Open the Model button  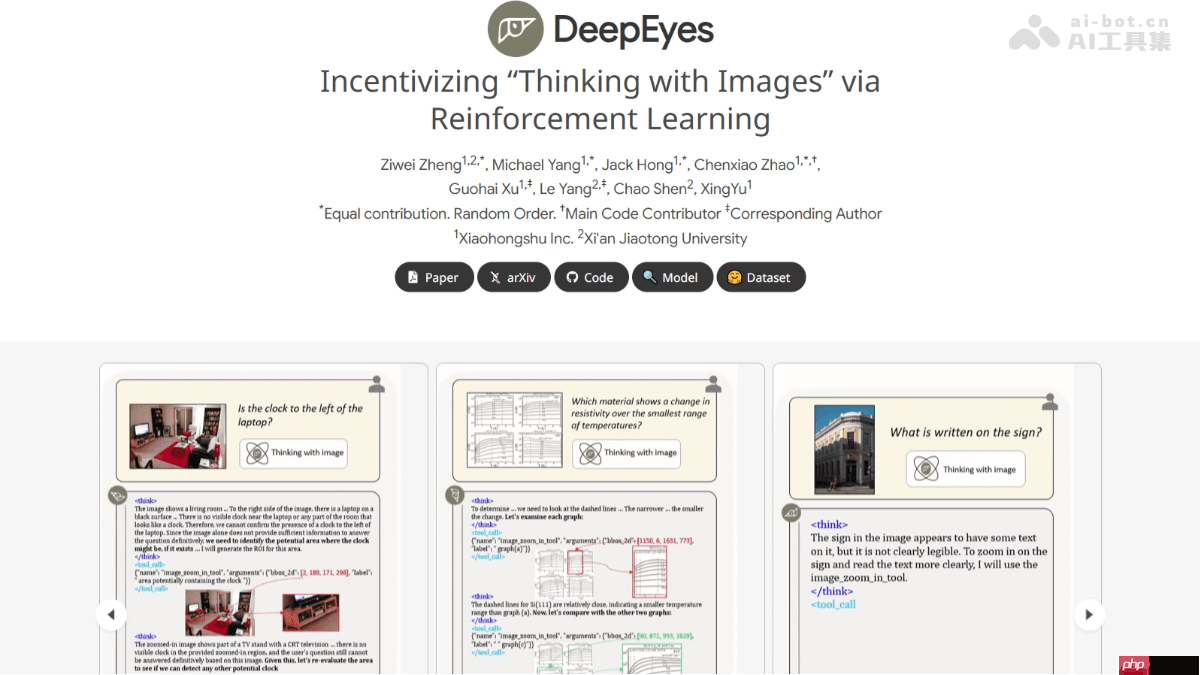point(671,277)
